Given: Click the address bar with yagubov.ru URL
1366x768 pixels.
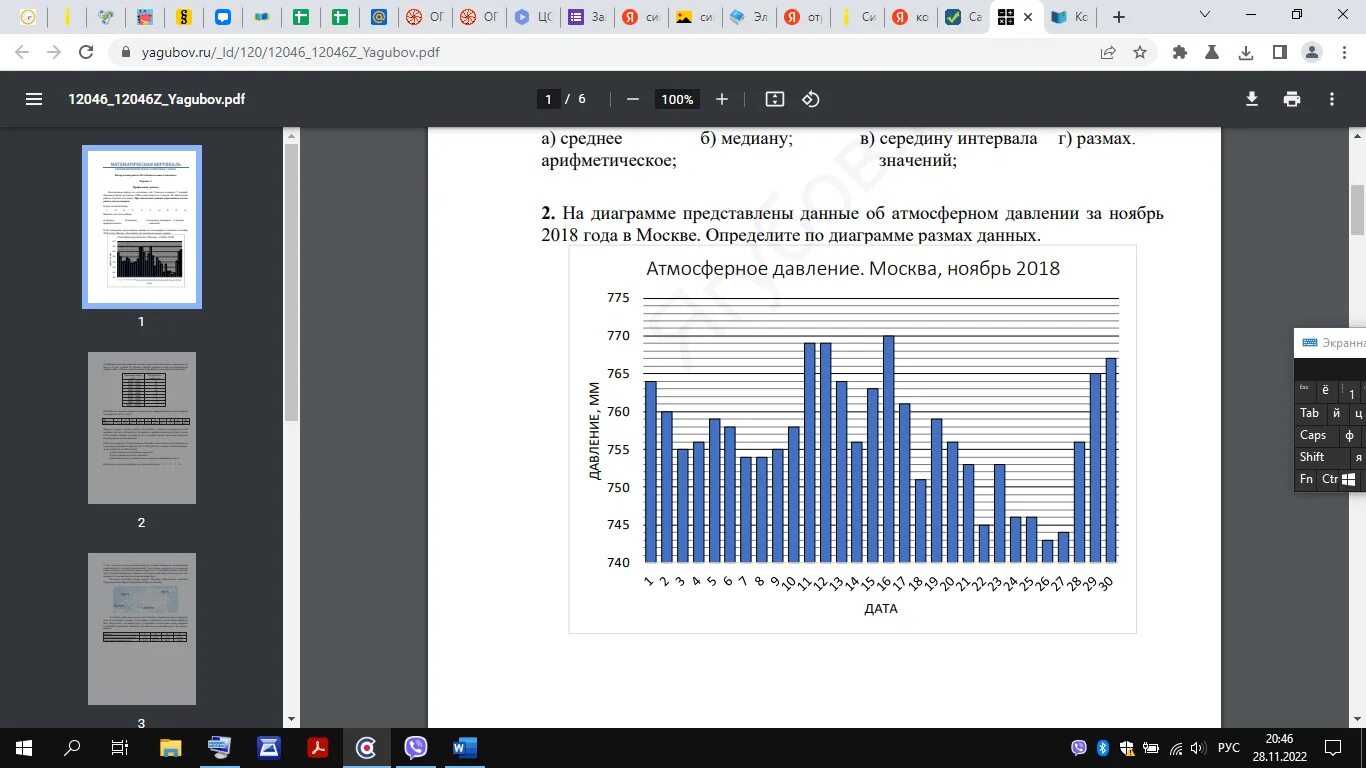Looking at the screenshot, I should click(600, 52).
